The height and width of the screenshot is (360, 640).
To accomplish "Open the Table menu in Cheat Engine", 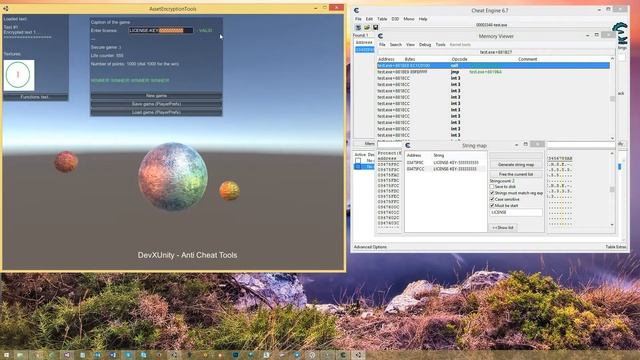I will tap(382, 19).
